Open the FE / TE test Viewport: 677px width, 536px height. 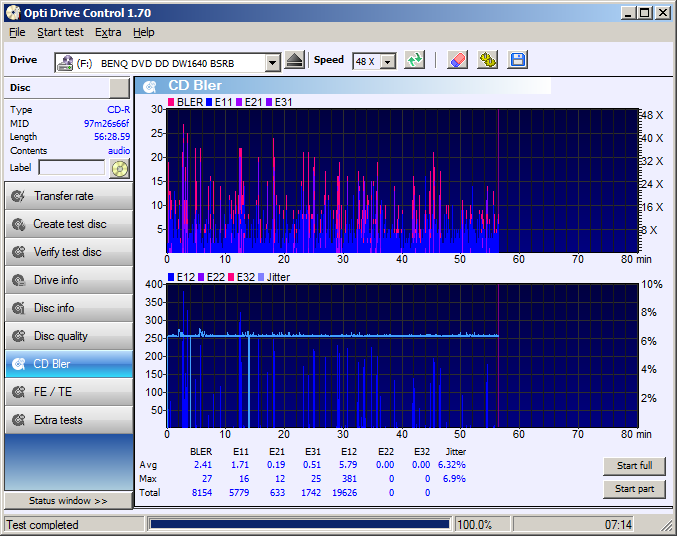click(x=69, y=392)
